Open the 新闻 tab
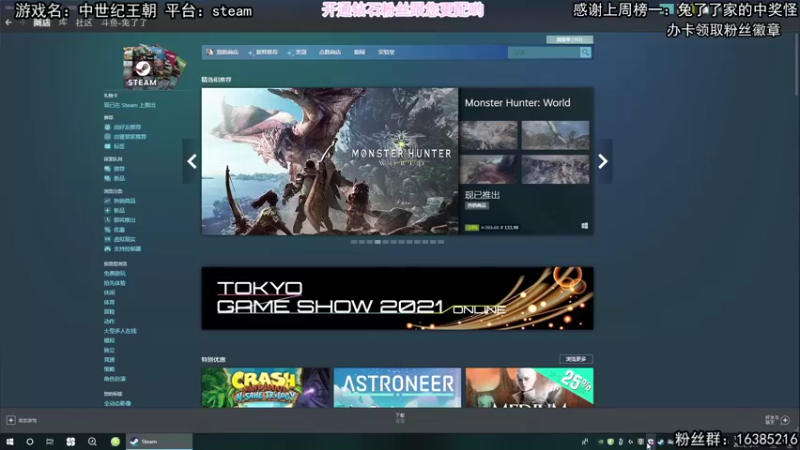800x450 pixels. click(359, 52)
